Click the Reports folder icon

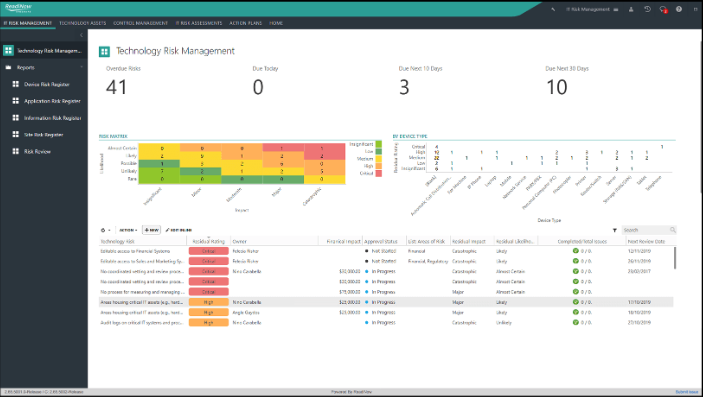(8, 67)
